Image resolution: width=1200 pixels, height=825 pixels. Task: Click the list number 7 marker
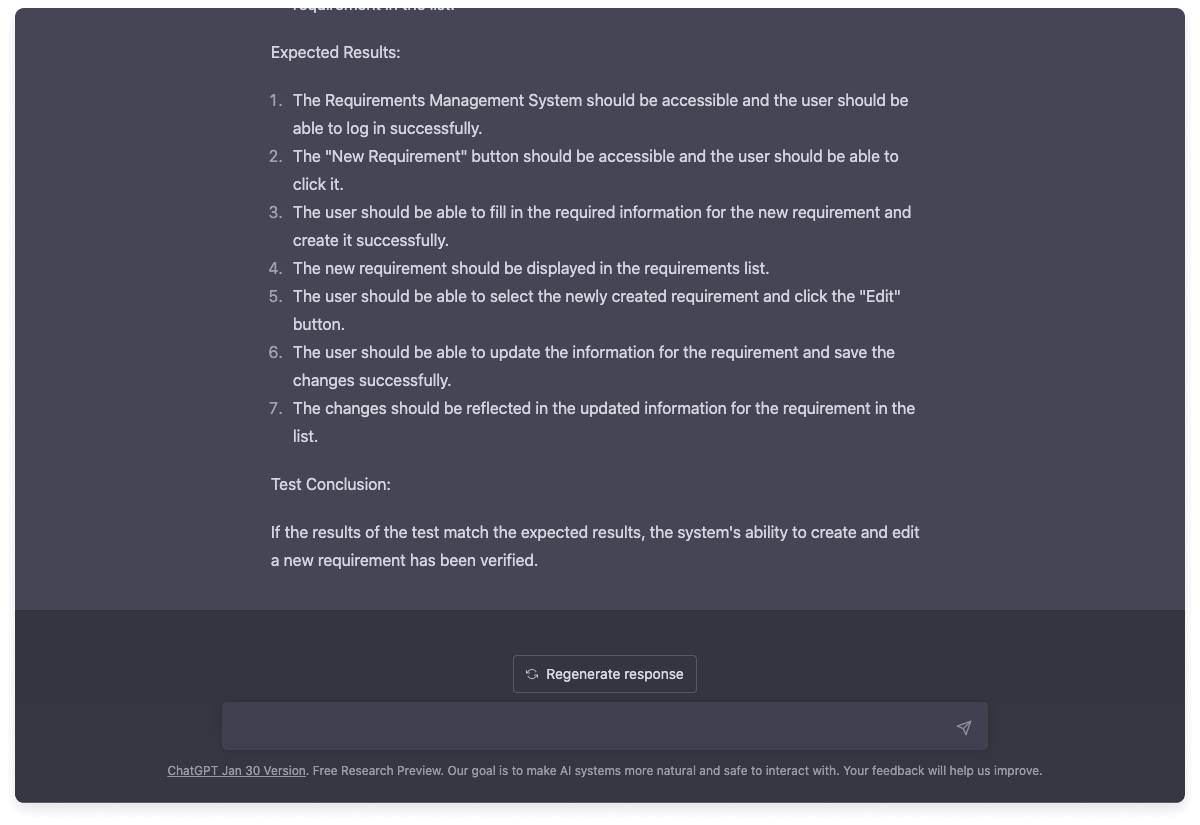276,408
